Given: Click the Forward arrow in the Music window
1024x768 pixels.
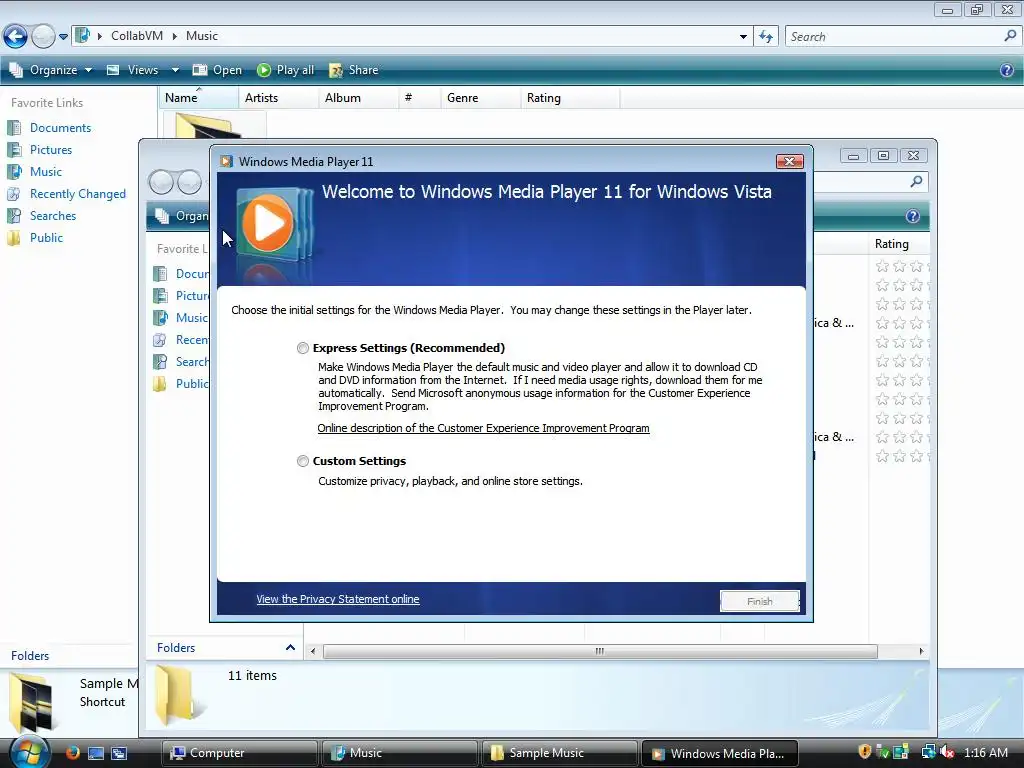Looking at the screenshot, I should (43, 36).
